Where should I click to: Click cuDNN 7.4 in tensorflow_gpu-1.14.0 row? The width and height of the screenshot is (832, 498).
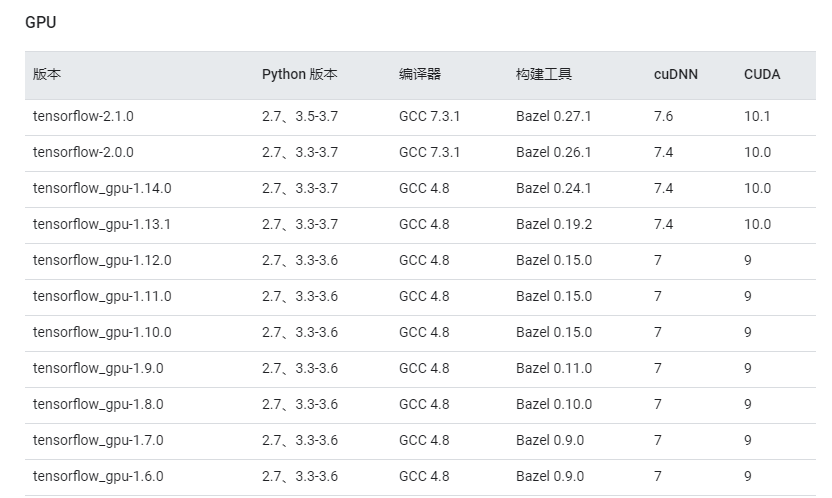coord(663,188)
